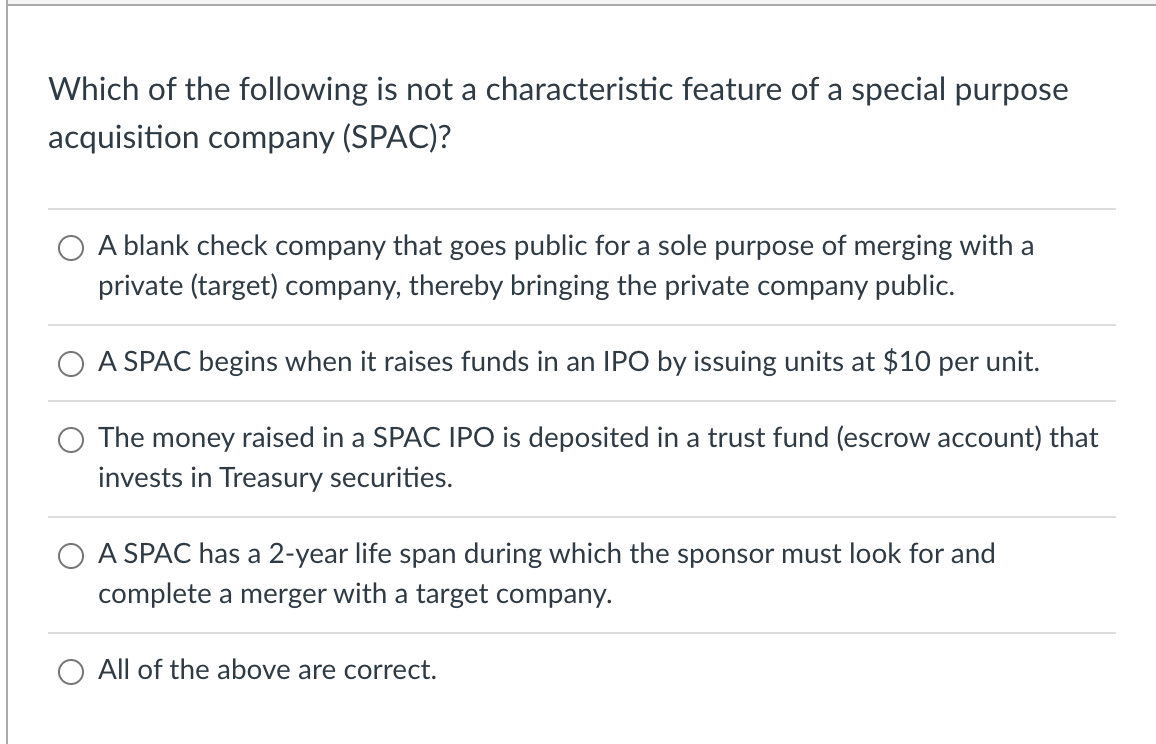Viewport: 1156px width, 744px height.
Task: Select the answer about issuing units at $10 per unit
Action: click(71, 365)
